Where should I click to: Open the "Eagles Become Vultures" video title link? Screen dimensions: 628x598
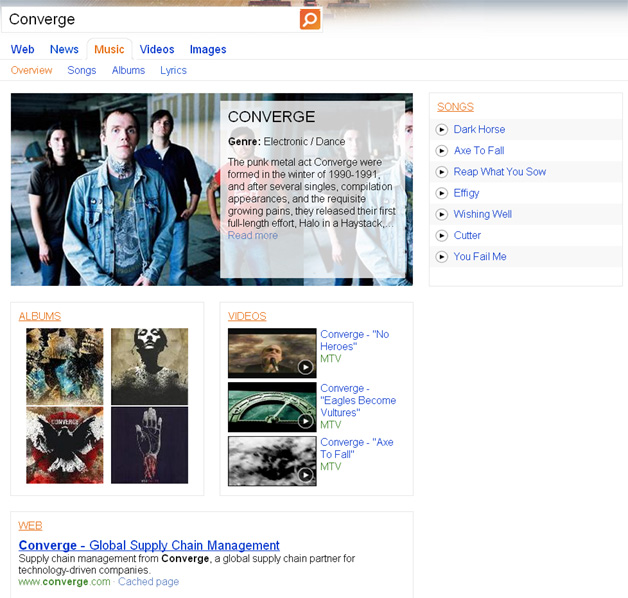pyautogui.click(x=358, y=400)
